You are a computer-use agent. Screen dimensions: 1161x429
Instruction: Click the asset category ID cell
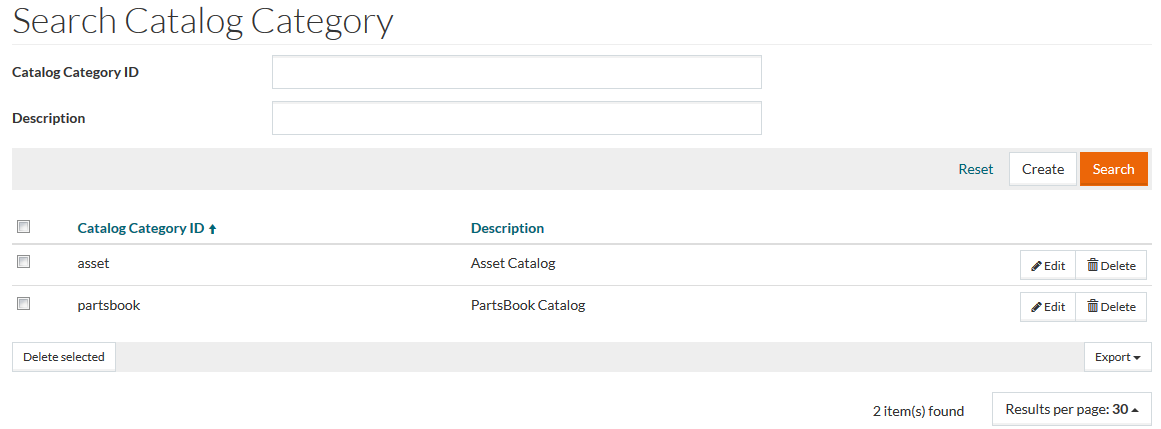93,264
